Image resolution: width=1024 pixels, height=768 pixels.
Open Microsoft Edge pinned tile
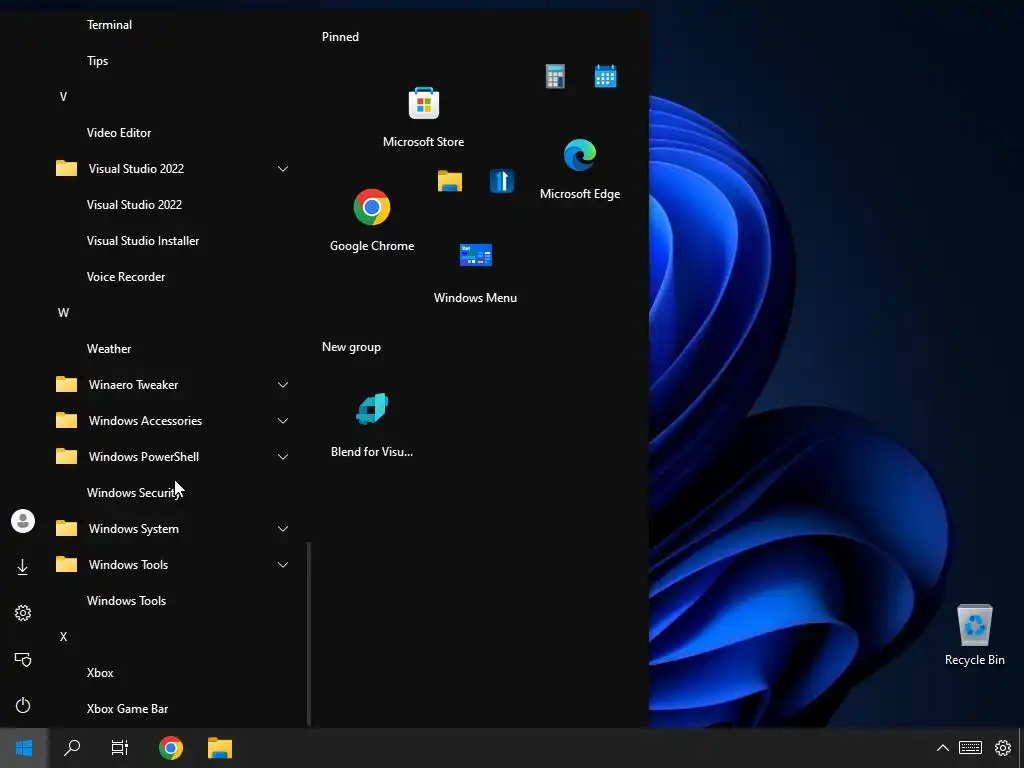pos(579,168)
